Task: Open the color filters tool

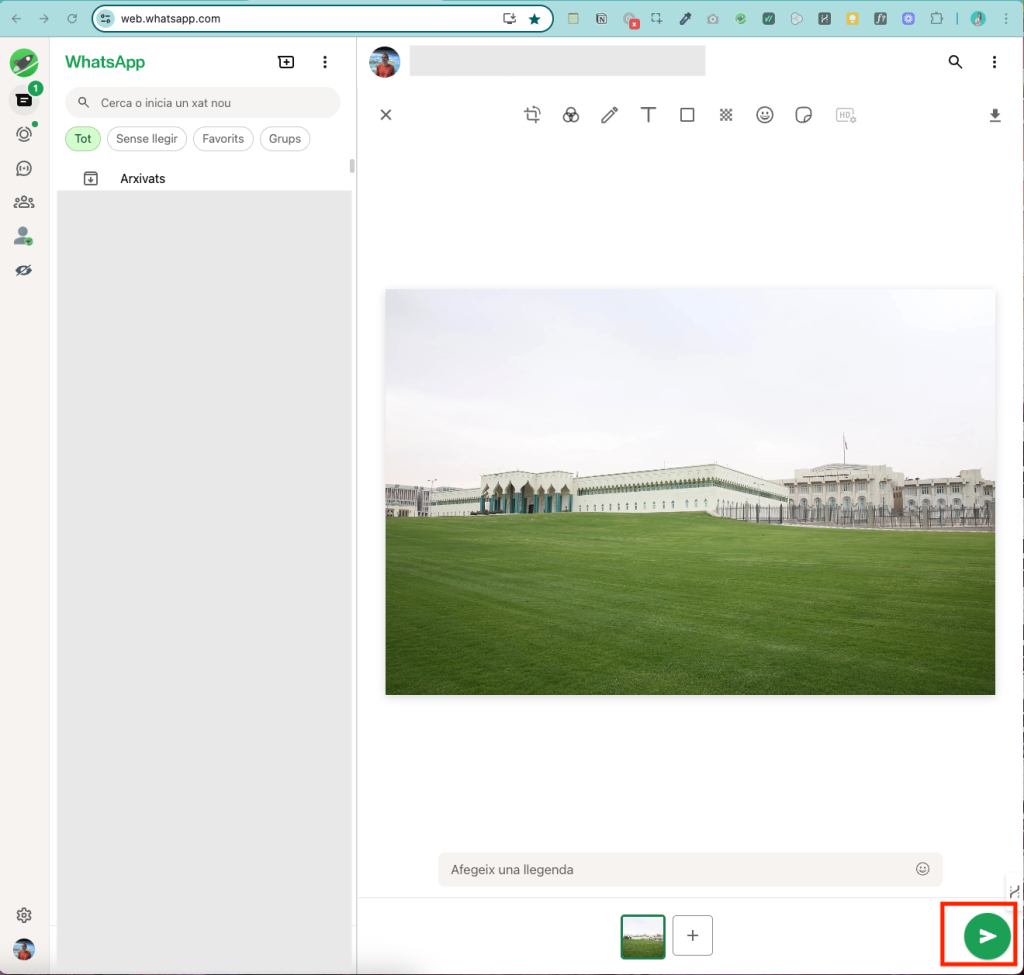Action: (x=570, y=115)
